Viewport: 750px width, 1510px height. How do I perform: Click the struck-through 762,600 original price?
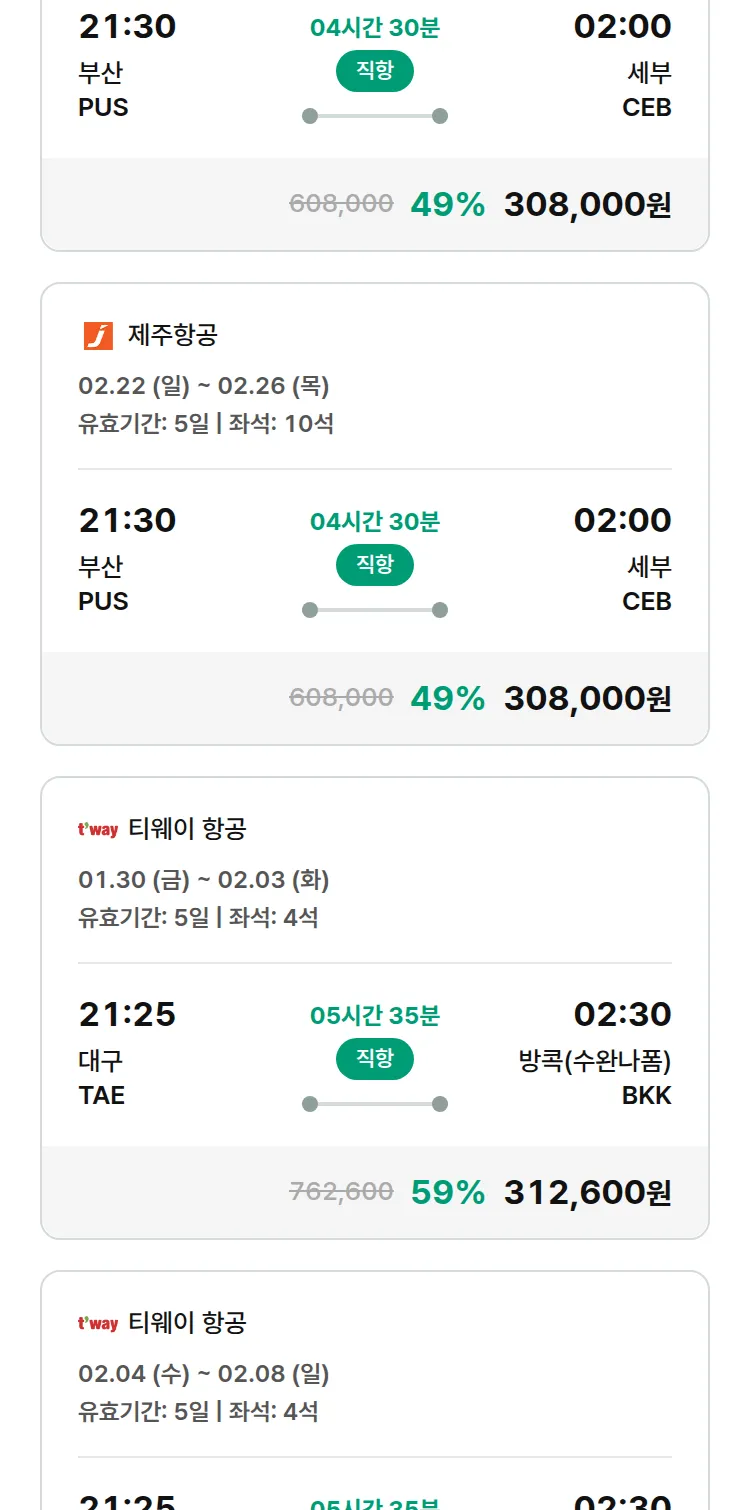(x=341, y=1191)
